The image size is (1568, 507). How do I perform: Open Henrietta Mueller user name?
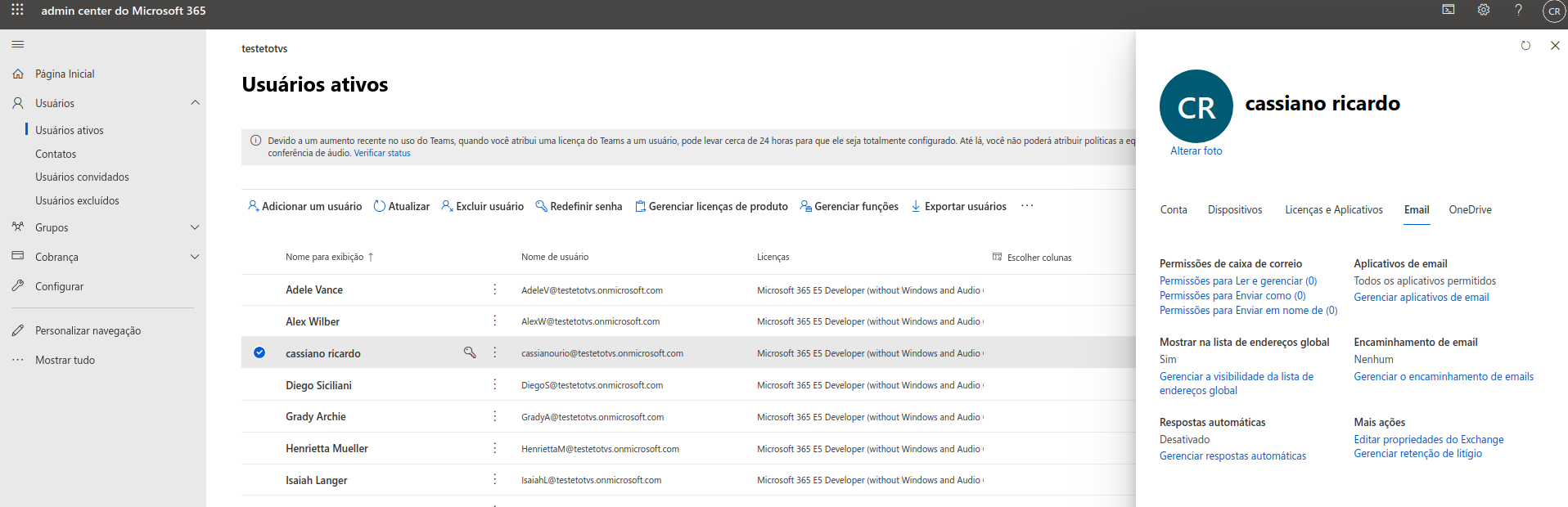(327, 448)
